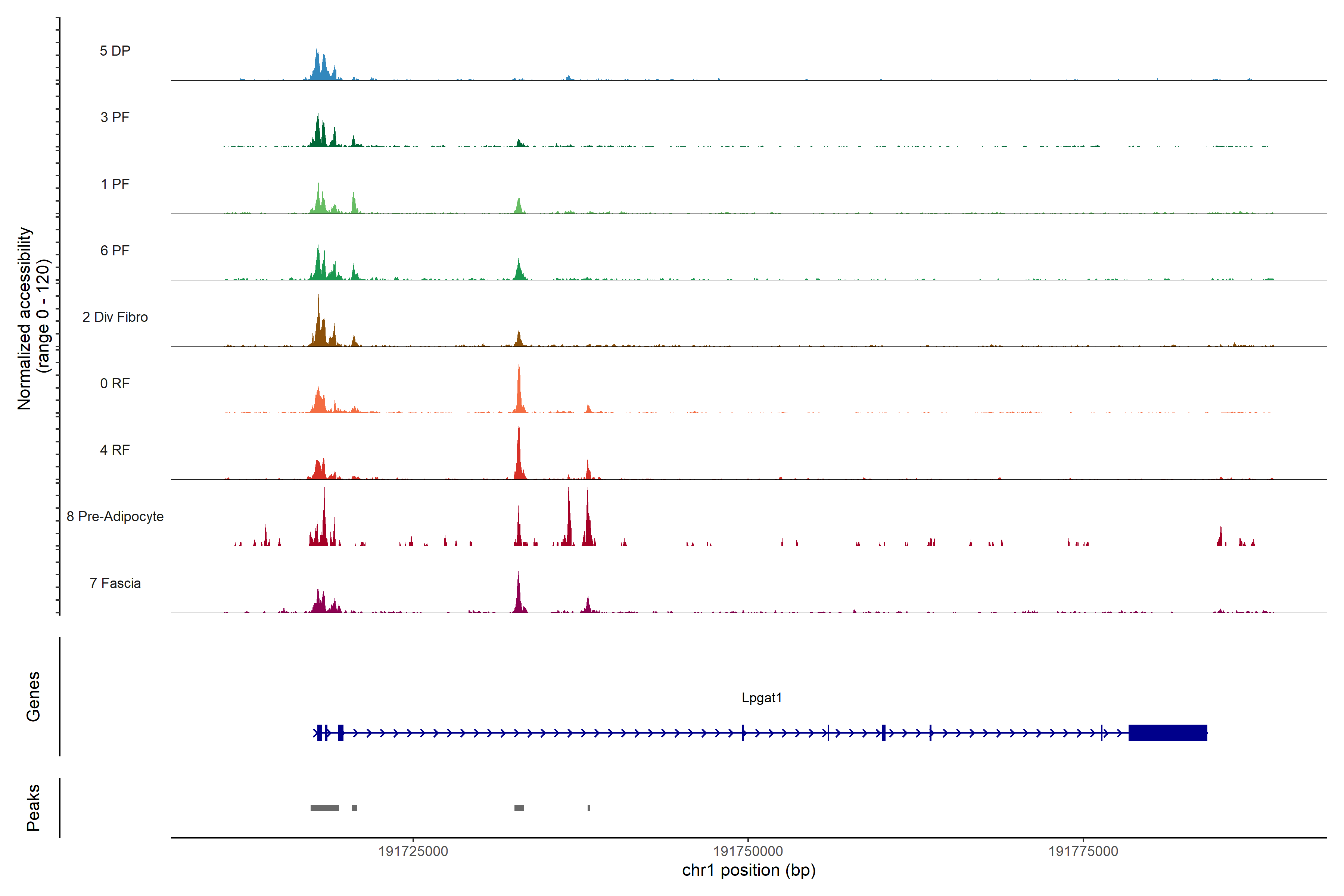1344x896 pixels.
Task: Click the 1 PF track label
Action: click(x=115, y=184)
